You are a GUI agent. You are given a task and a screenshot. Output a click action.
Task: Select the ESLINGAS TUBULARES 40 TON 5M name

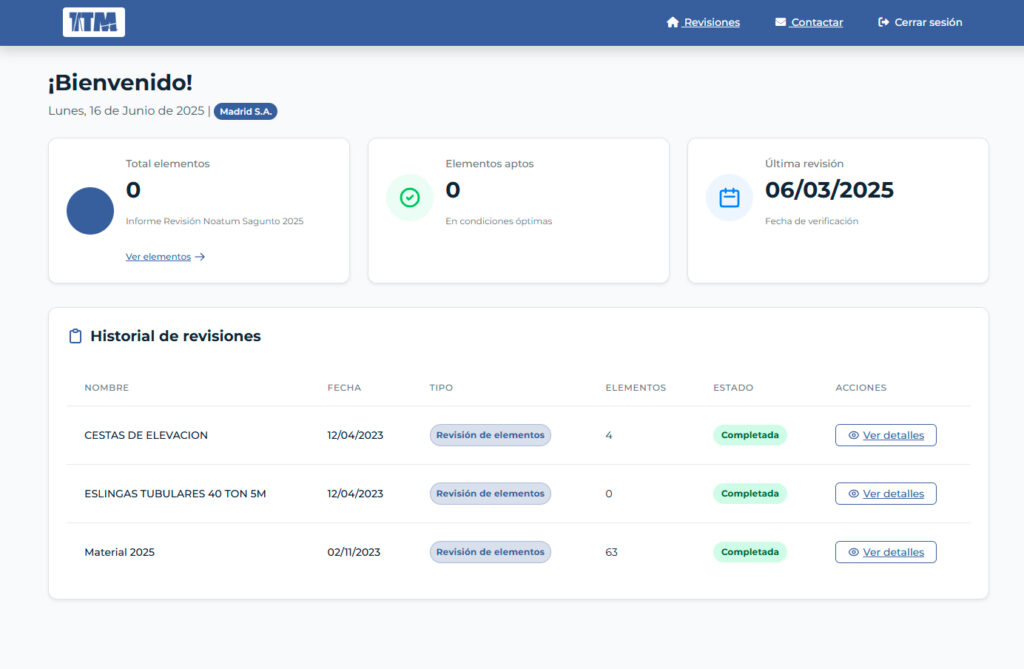(175, 494)
